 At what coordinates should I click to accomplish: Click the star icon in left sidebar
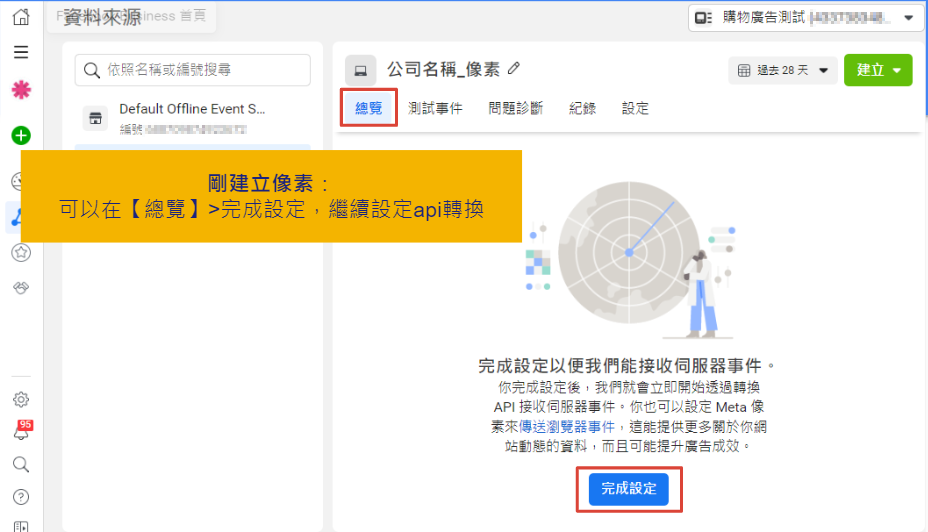[x=21, y=253]
